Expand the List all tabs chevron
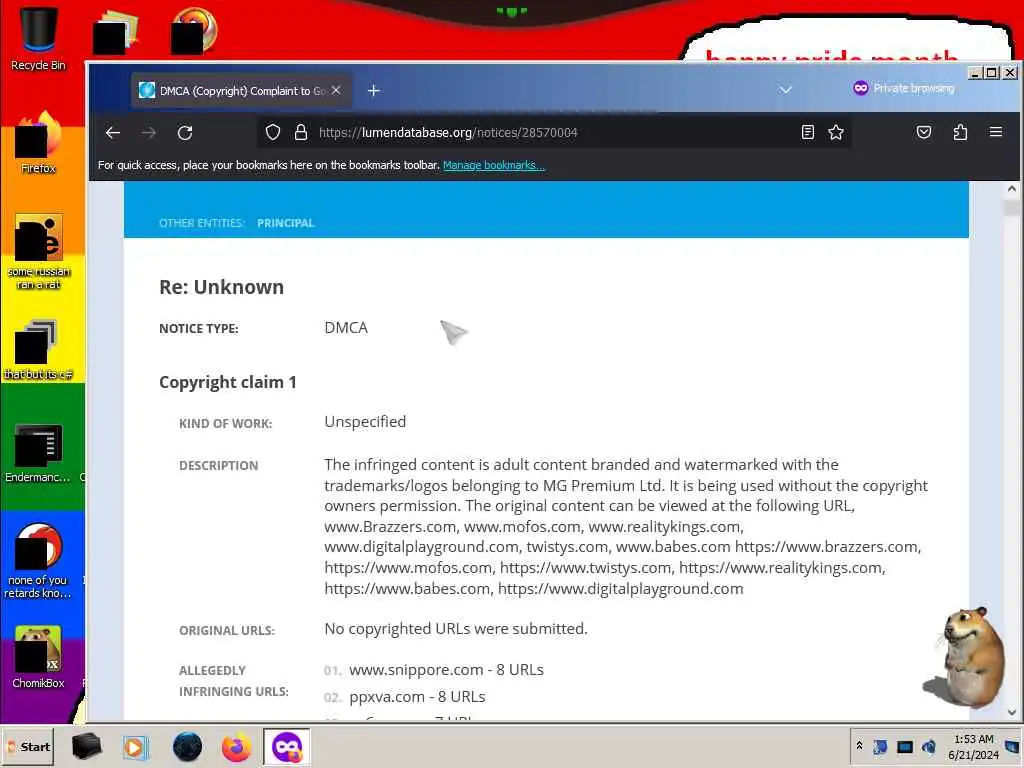Viewport: 1024px width, 768px height. (786, 90)
